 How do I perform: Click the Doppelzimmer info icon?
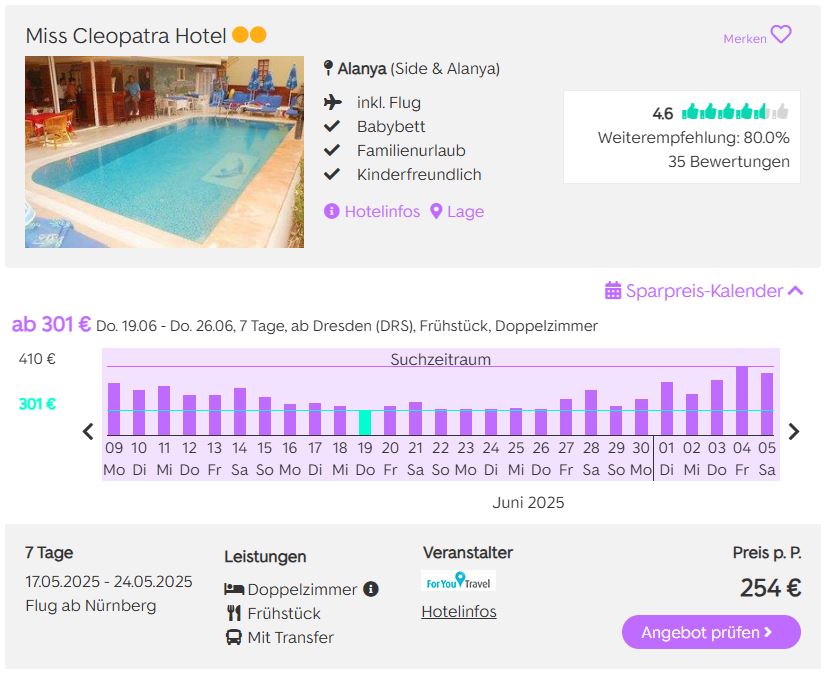point(371,589)
